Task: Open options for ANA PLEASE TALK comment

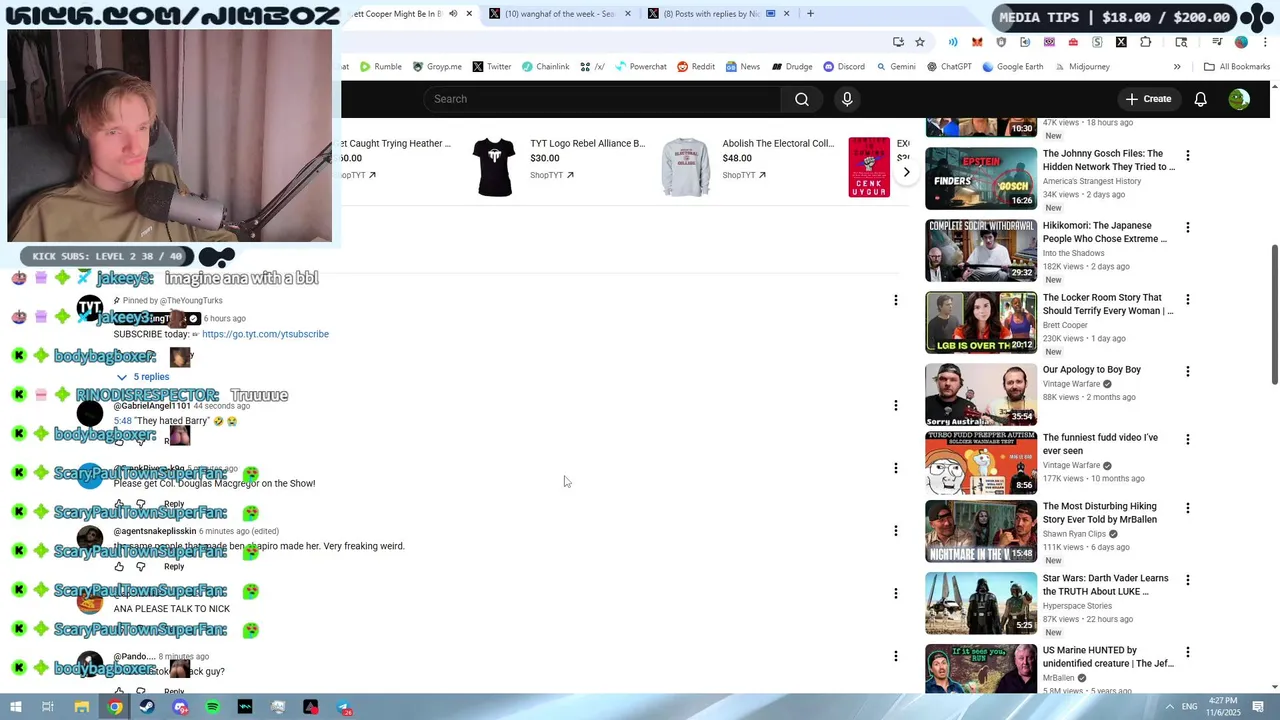Action: tap(896, 593)
